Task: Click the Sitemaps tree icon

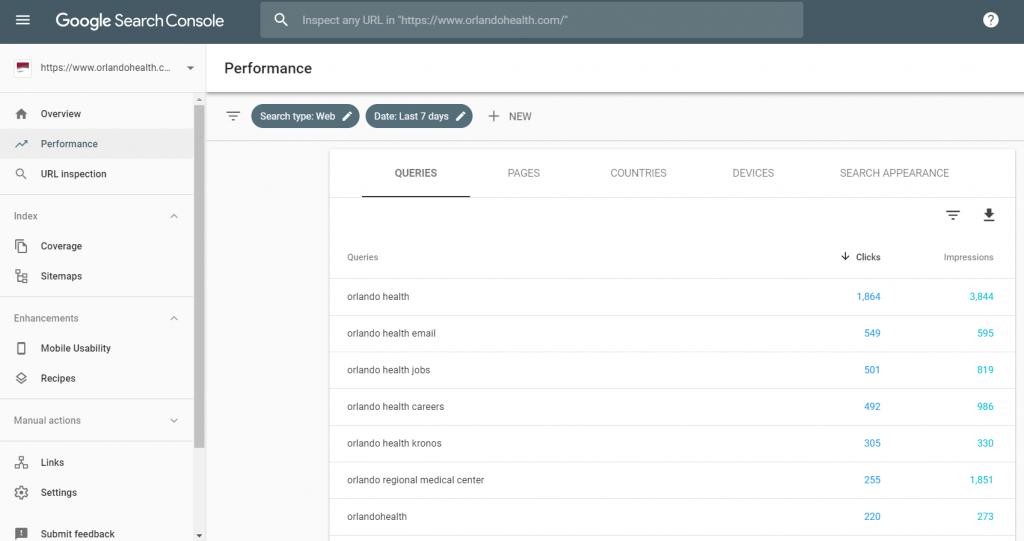Action: pyautogui.click(x=22, y=276)
